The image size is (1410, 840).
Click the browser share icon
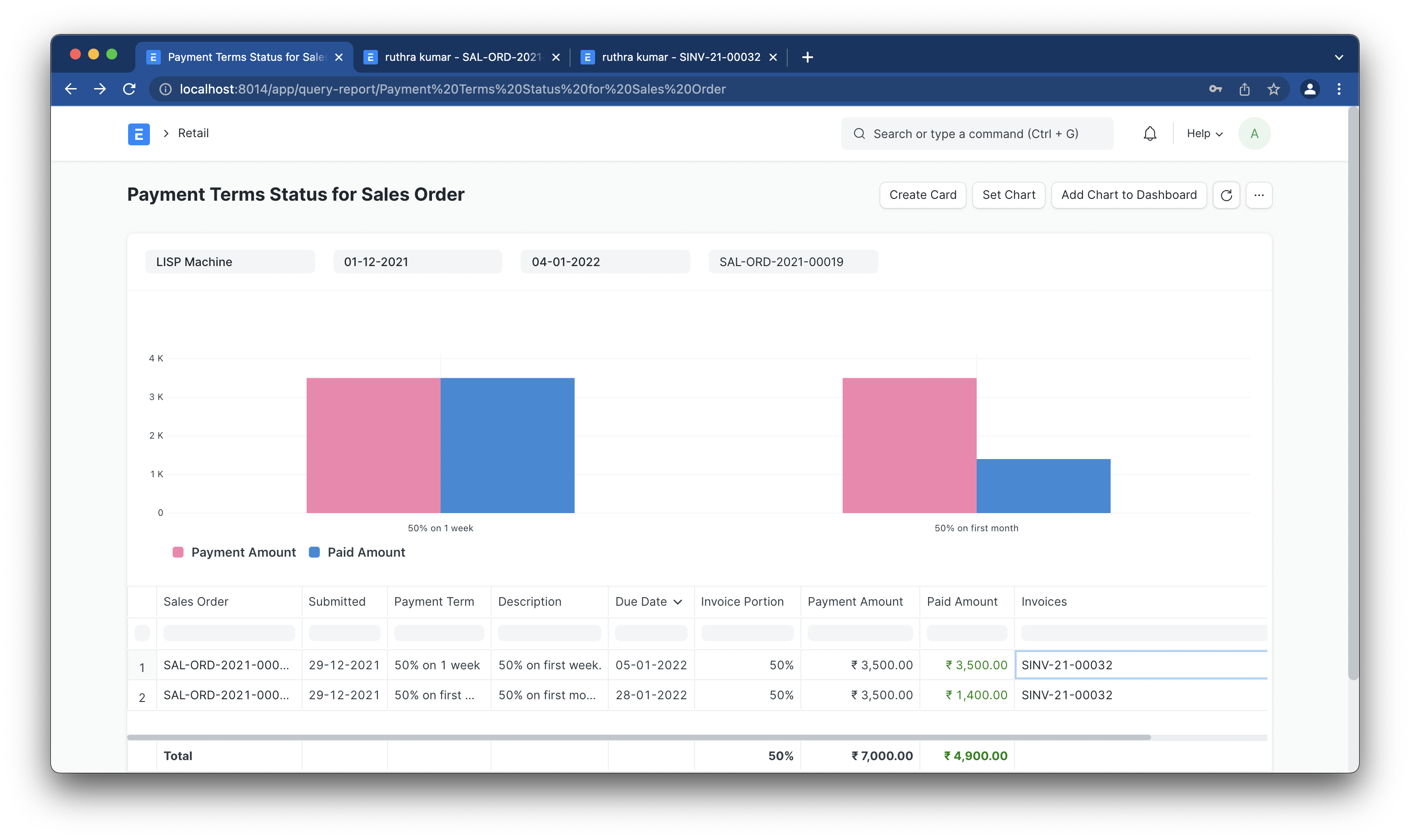click(1244, 89)
